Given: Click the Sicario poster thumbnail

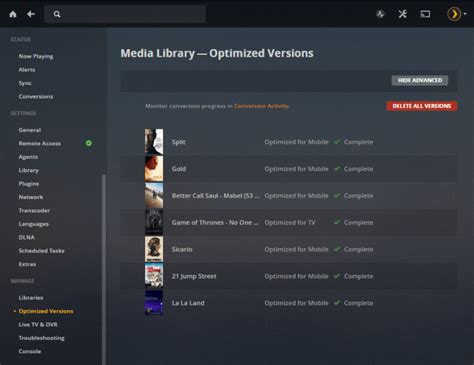Looking at the screenshot, I should coord(154,249).
